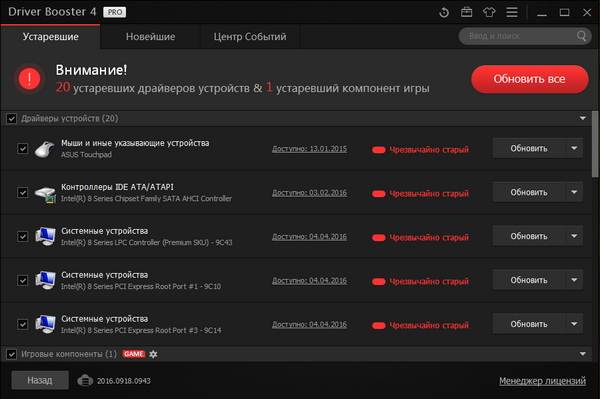This screenshot has height=399, width=600.
Task: Uncheck the LPC Controller 9C43 checkbox
Action: click(x=23, y=236)
